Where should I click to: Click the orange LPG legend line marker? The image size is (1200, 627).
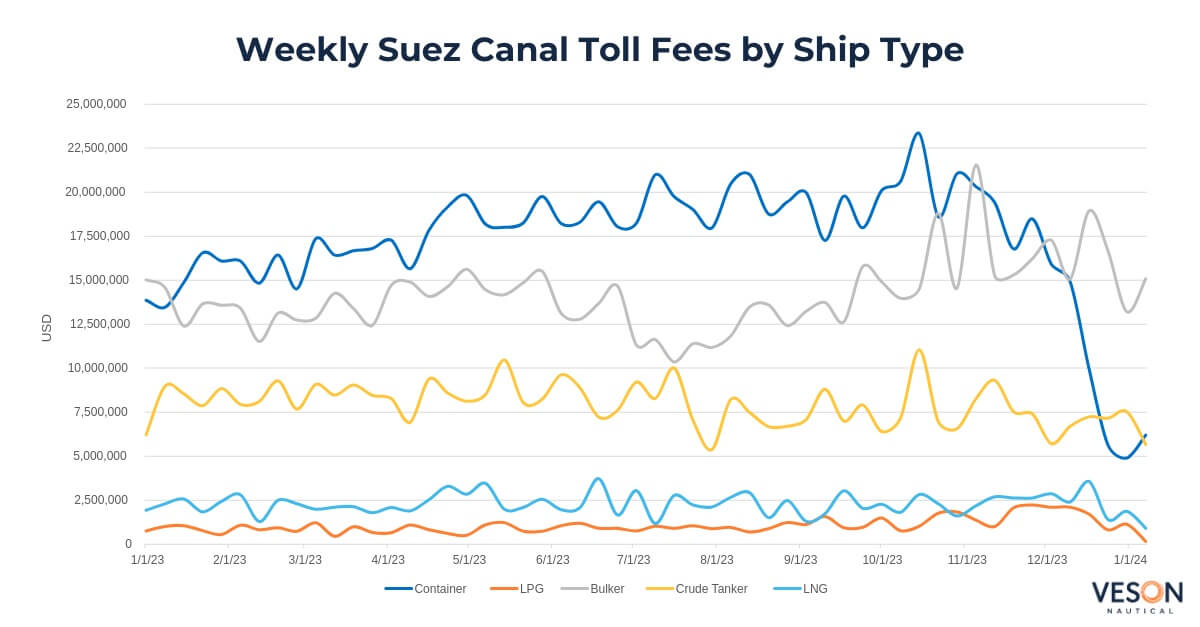click(503, 589)
